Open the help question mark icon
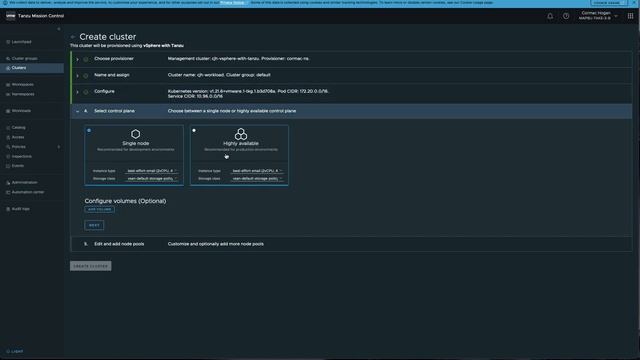Image resolution: width=640 pixels, height=360 pixels. [566, 16]
